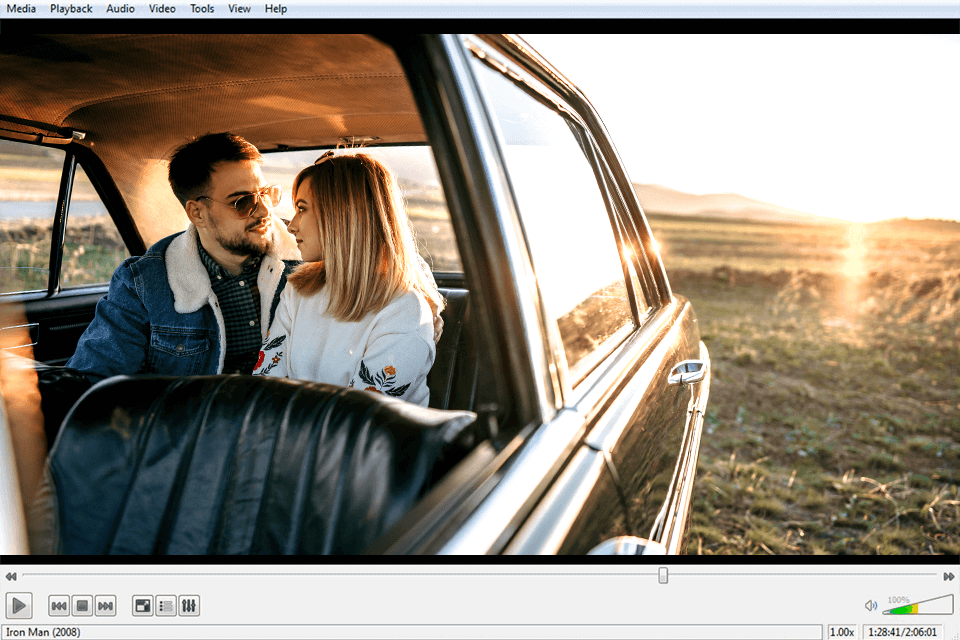The height and width of the screenshot is (640, 960).
Task: Open the View menu
Action: coord(239,9)
